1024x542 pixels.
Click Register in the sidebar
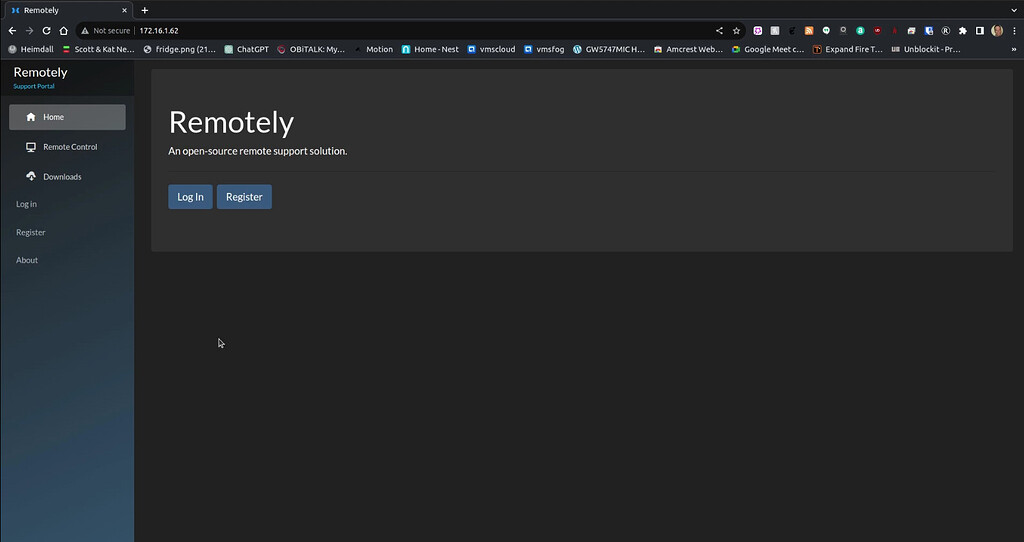[x=31, y=232]
